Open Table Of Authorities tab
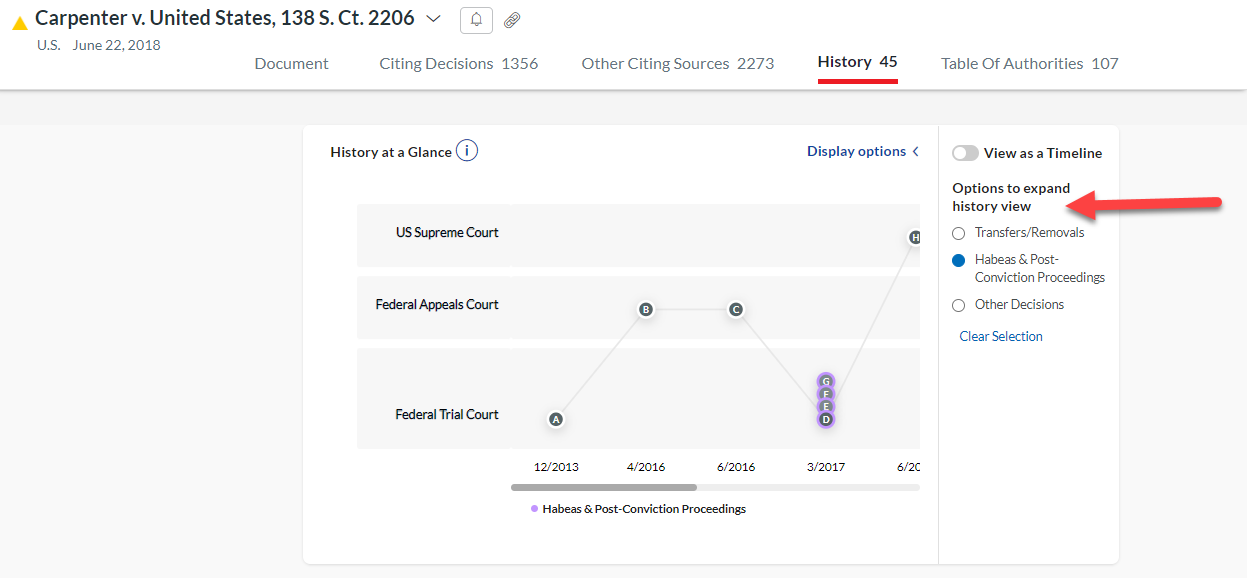 (1029, 63)
